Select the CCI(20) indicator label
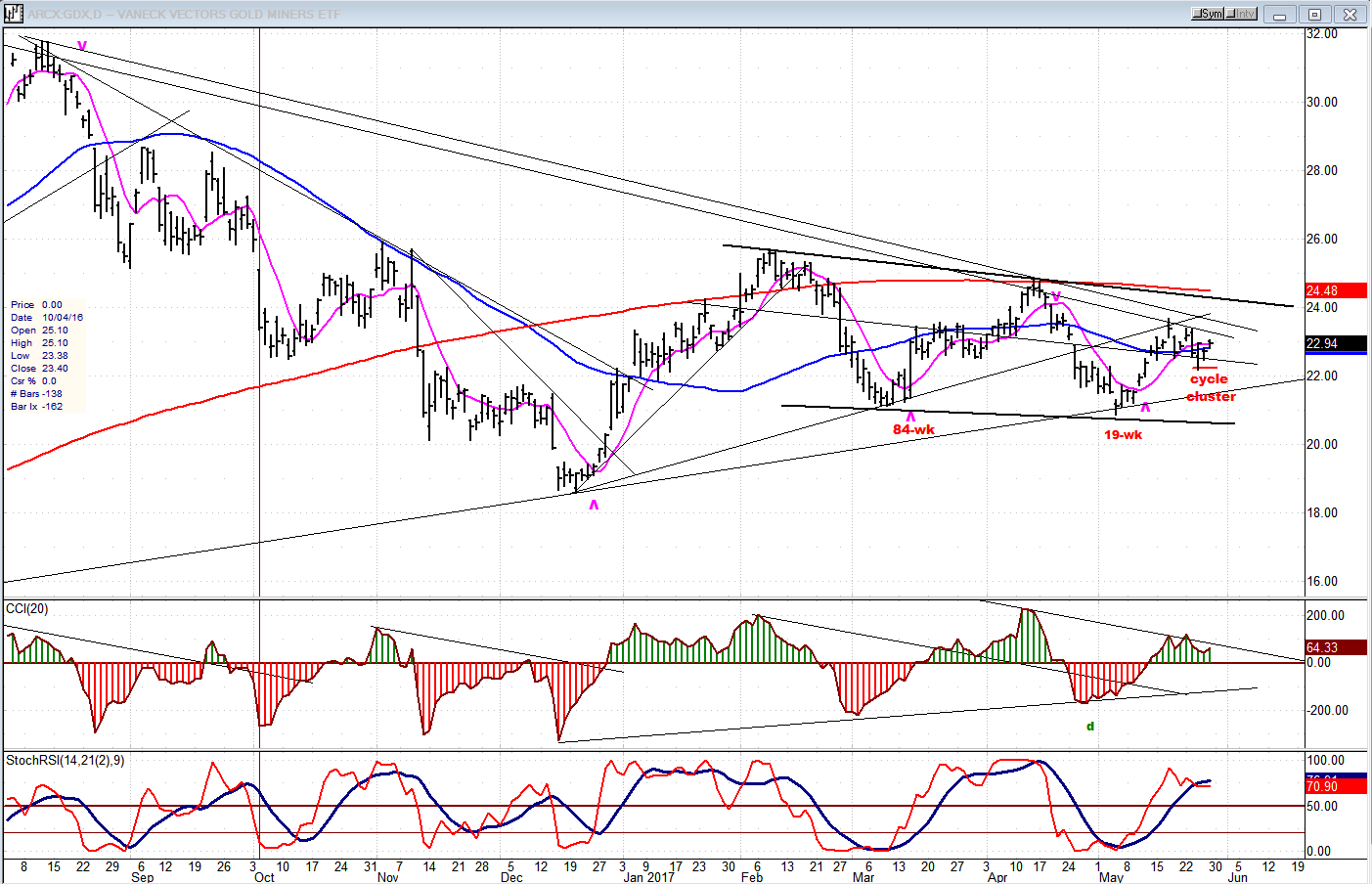The height and width of the screenshot is (884, 1372). pos(27,609)
